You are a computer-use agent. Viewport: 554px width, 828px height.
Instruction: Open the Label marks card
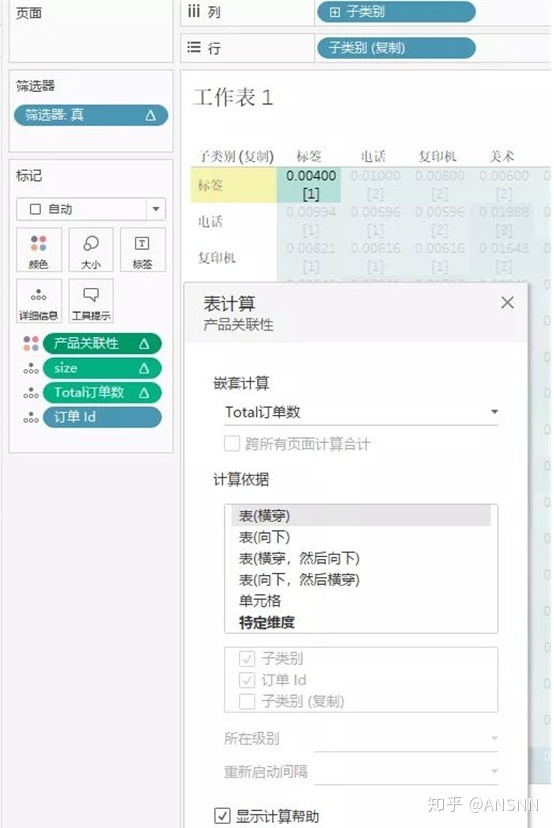pyautogui.click(x=142, y=250)
